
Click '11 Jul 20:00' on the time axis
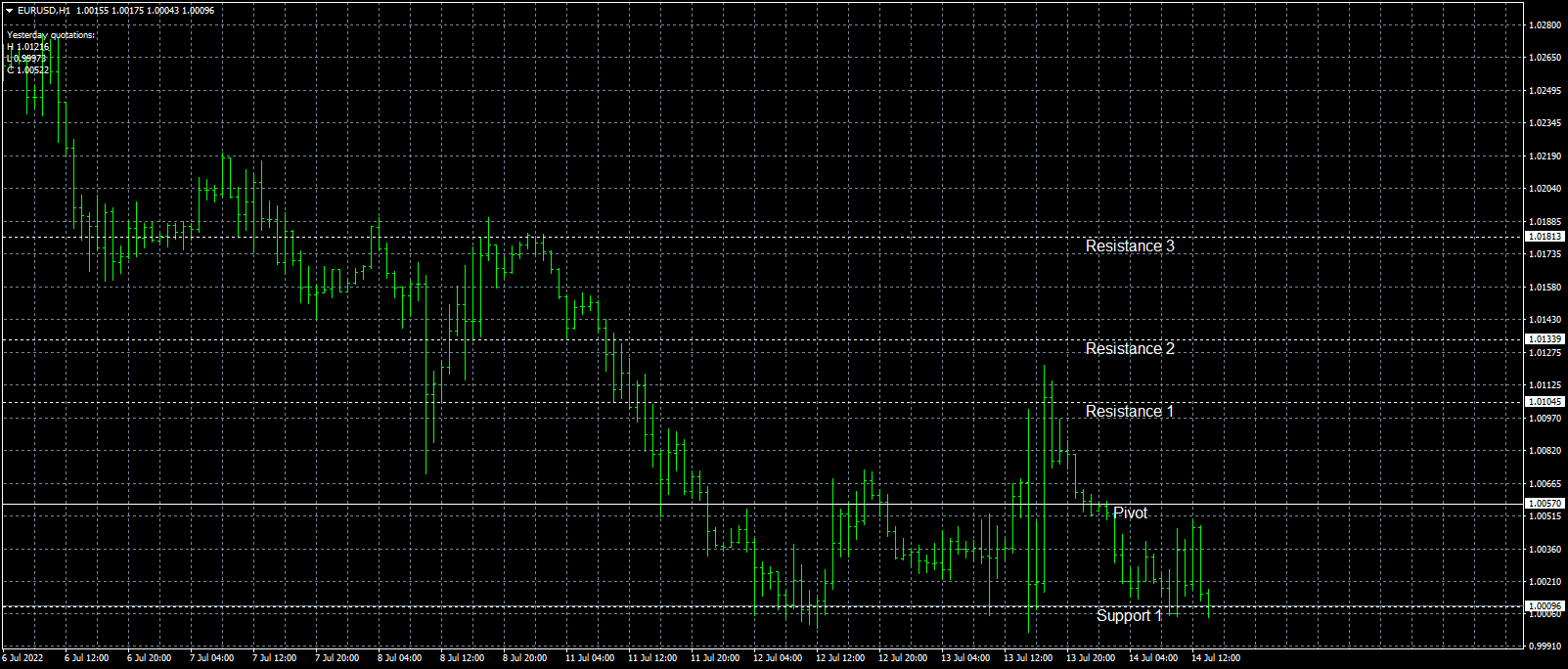coord(715,658)
